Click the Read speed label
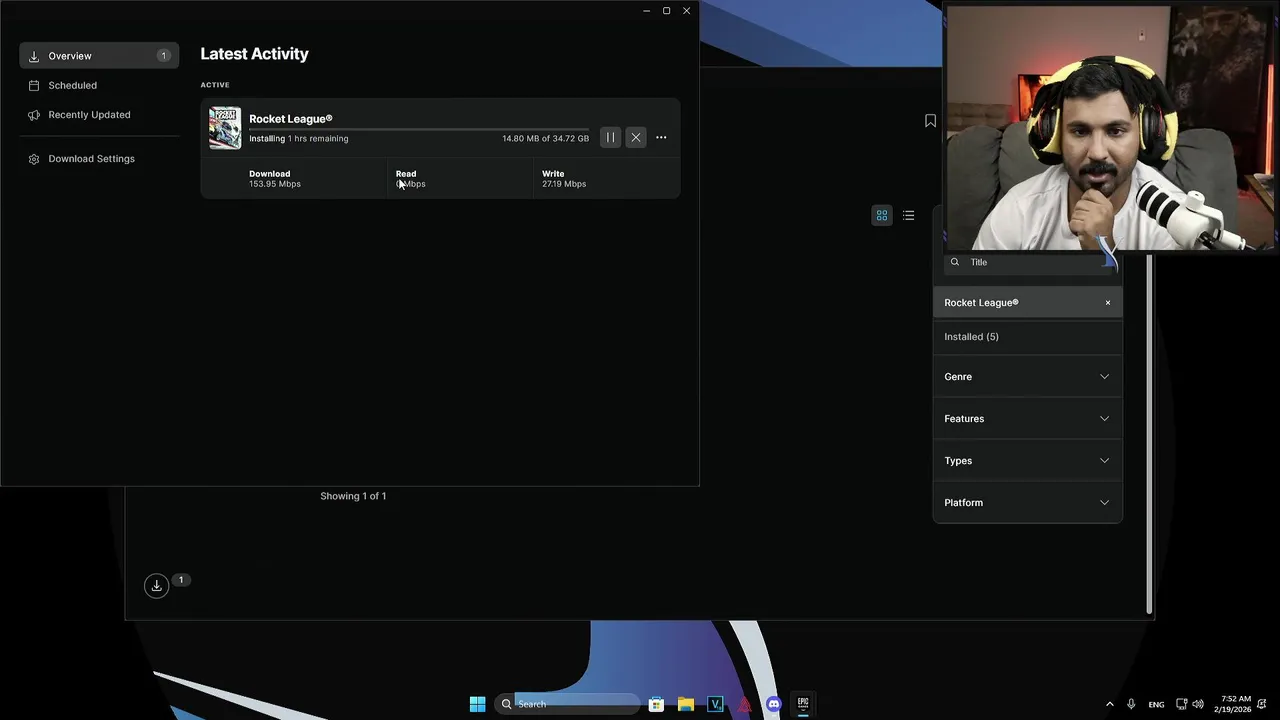The width and height of the screenshot is (1280, 720). pos(406,174)
